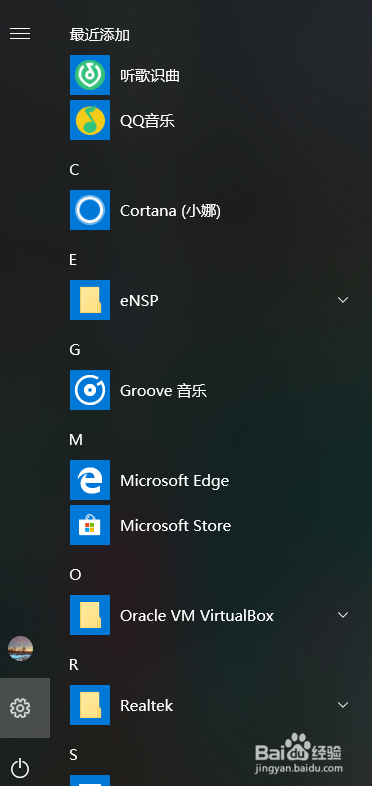Expand the Realtek folder chevron
Image resolution: width=372 pixels, height=786 pixels.
(343, 705)
